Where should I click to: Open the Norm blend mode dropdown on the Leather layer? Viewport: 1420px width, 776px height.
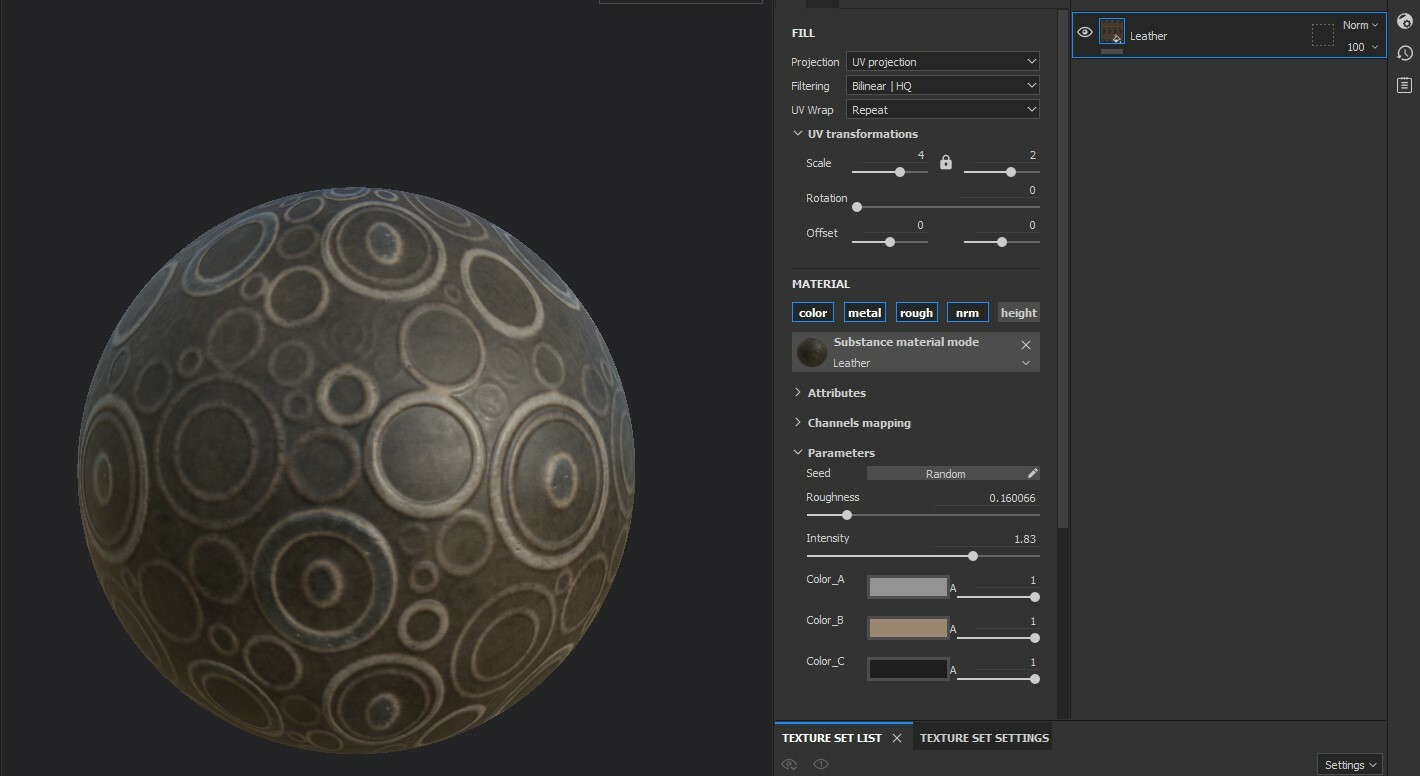[x=1358, y=24]
